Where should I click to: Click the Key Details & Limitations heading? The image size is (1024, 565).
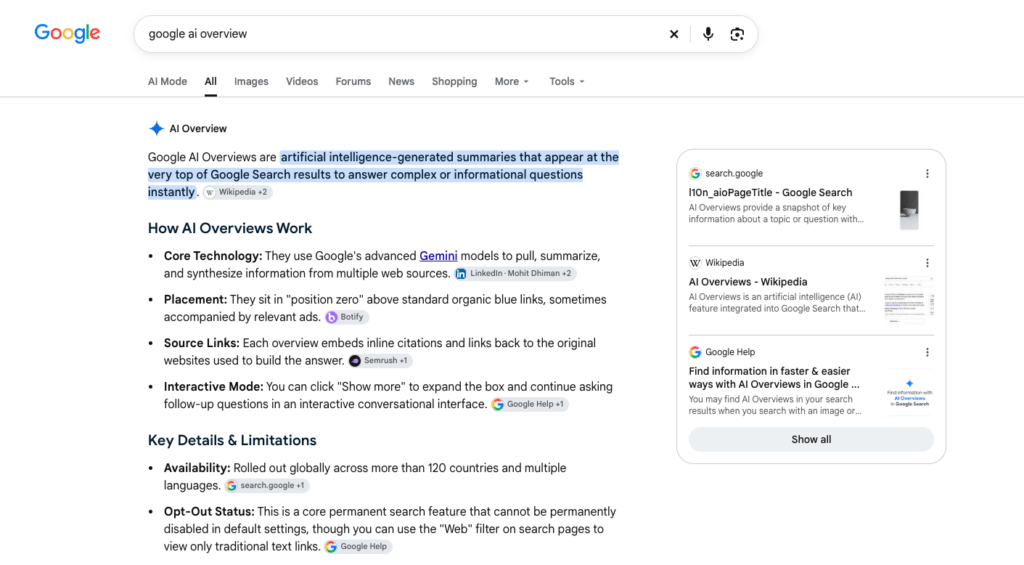(232, 441)
